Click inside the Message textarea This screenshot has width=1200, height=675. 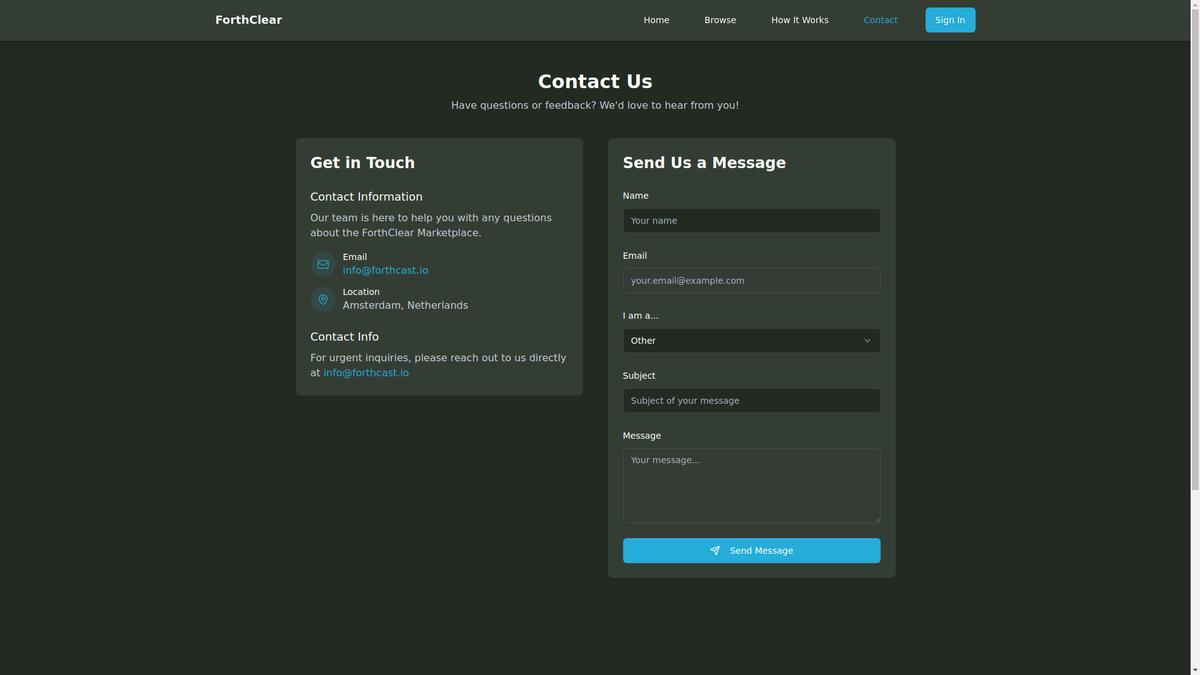pyautogui.click(x=750, y=485)
